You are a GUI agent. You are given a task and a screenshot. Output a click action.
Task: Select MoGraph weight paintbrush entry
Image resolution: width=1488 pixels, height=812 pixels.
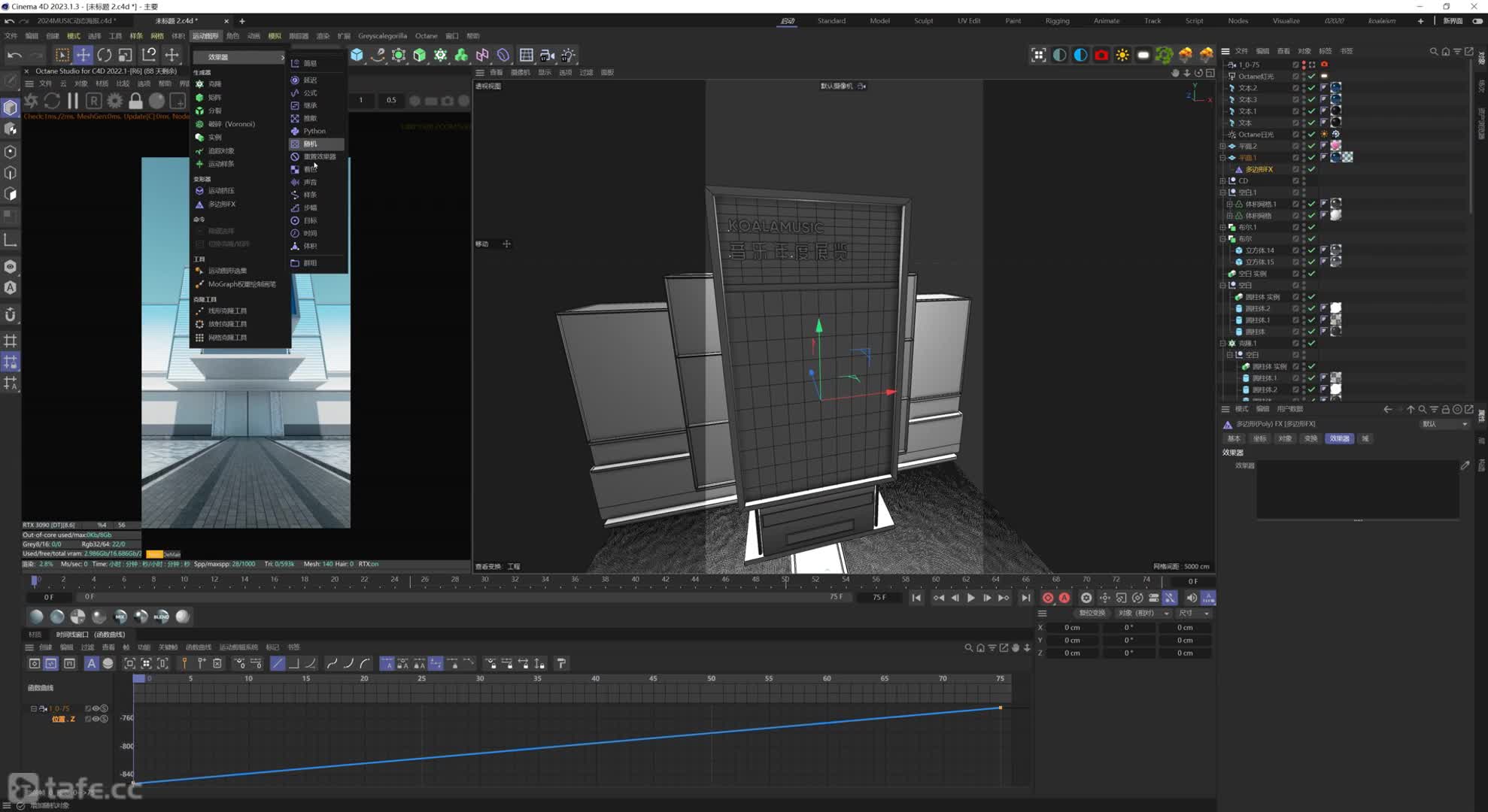pos(241,284)
